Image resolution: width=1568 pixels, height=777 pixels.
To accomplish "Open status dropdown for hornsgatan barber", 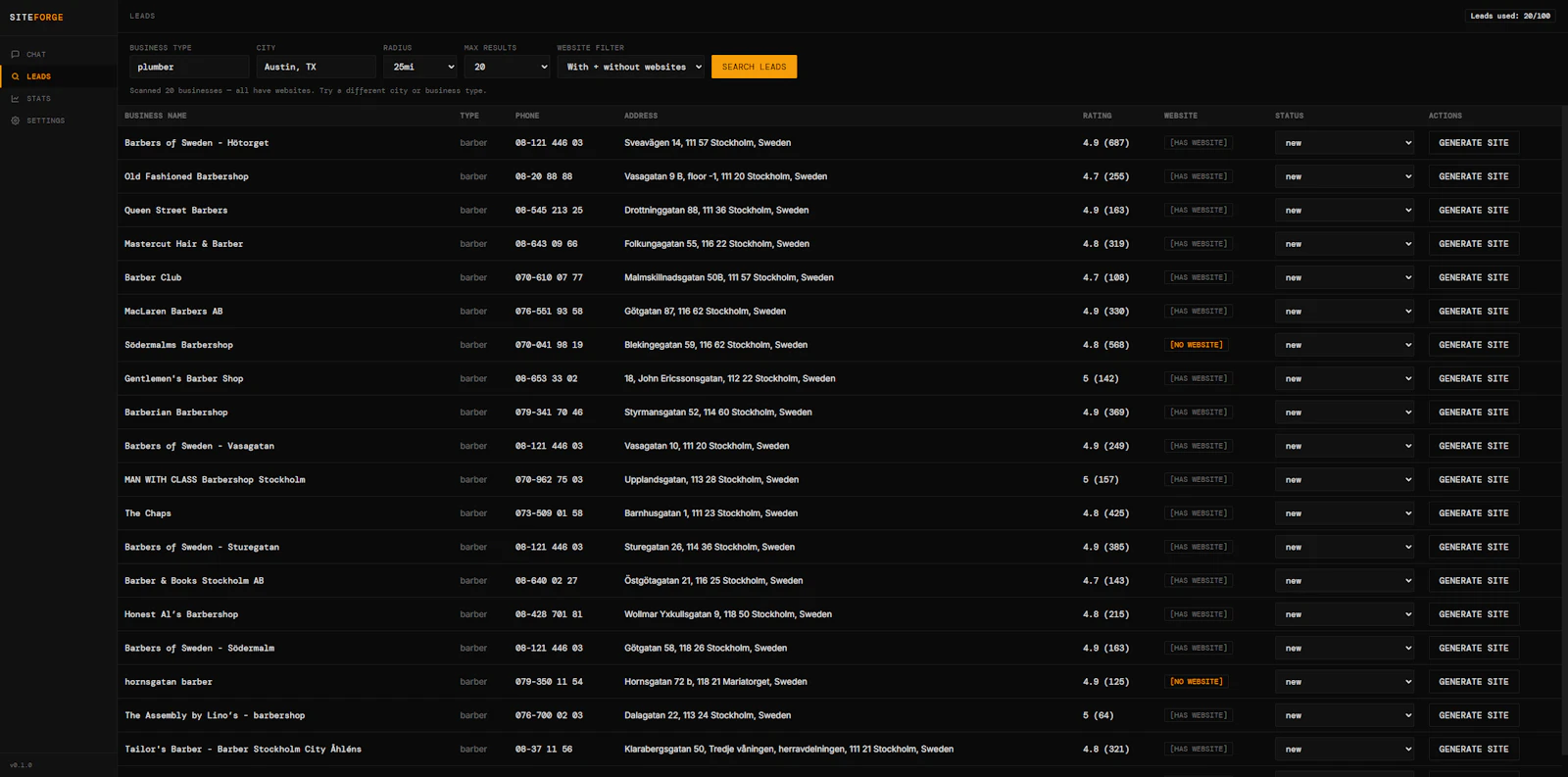I will point(1345,682).
